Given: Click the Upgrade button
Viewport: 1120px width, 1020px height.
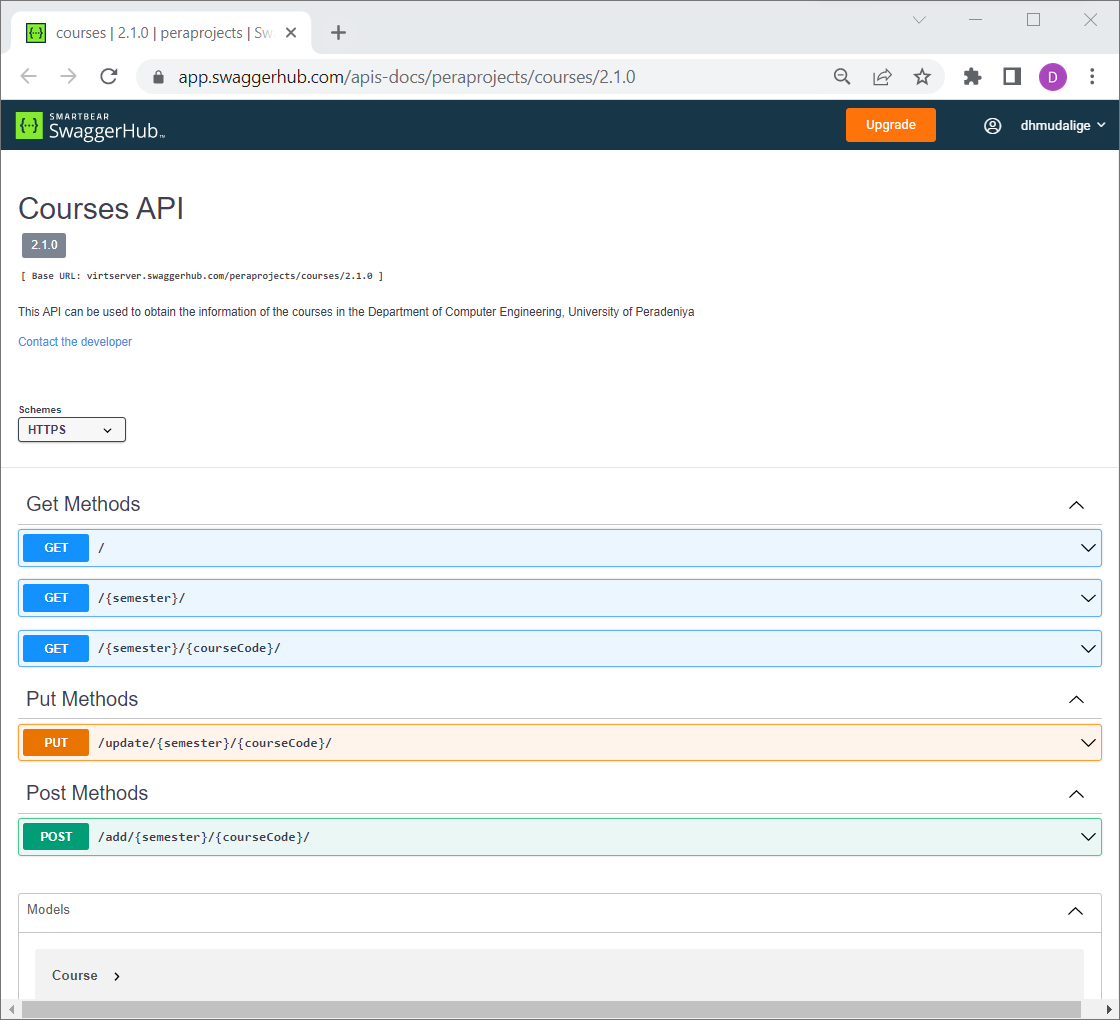Looking at the screenshot, I should click(x=890, y=125).
